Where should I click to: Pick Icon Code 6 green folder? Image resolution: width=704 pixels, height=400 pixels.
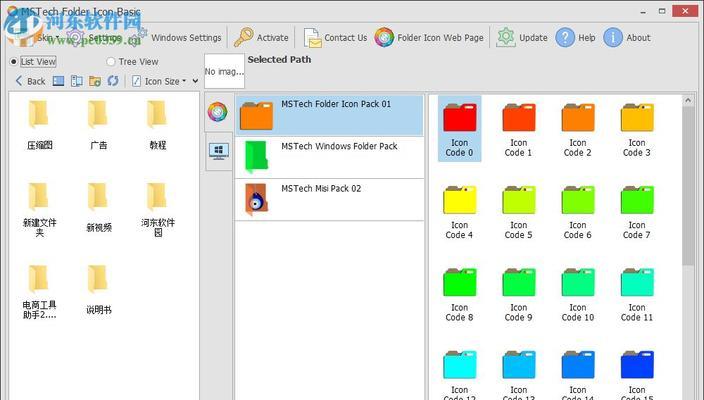click(x=578, y=211)
